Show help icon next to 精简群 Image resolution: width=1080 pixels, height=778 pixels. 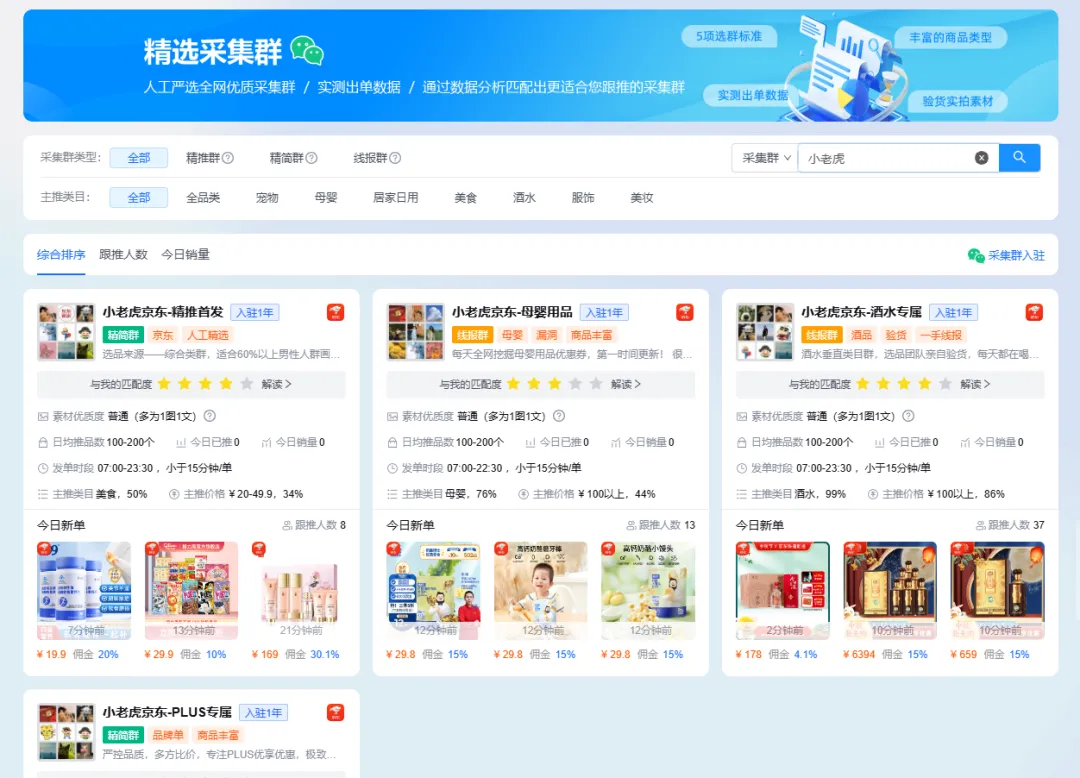(311, 158)
